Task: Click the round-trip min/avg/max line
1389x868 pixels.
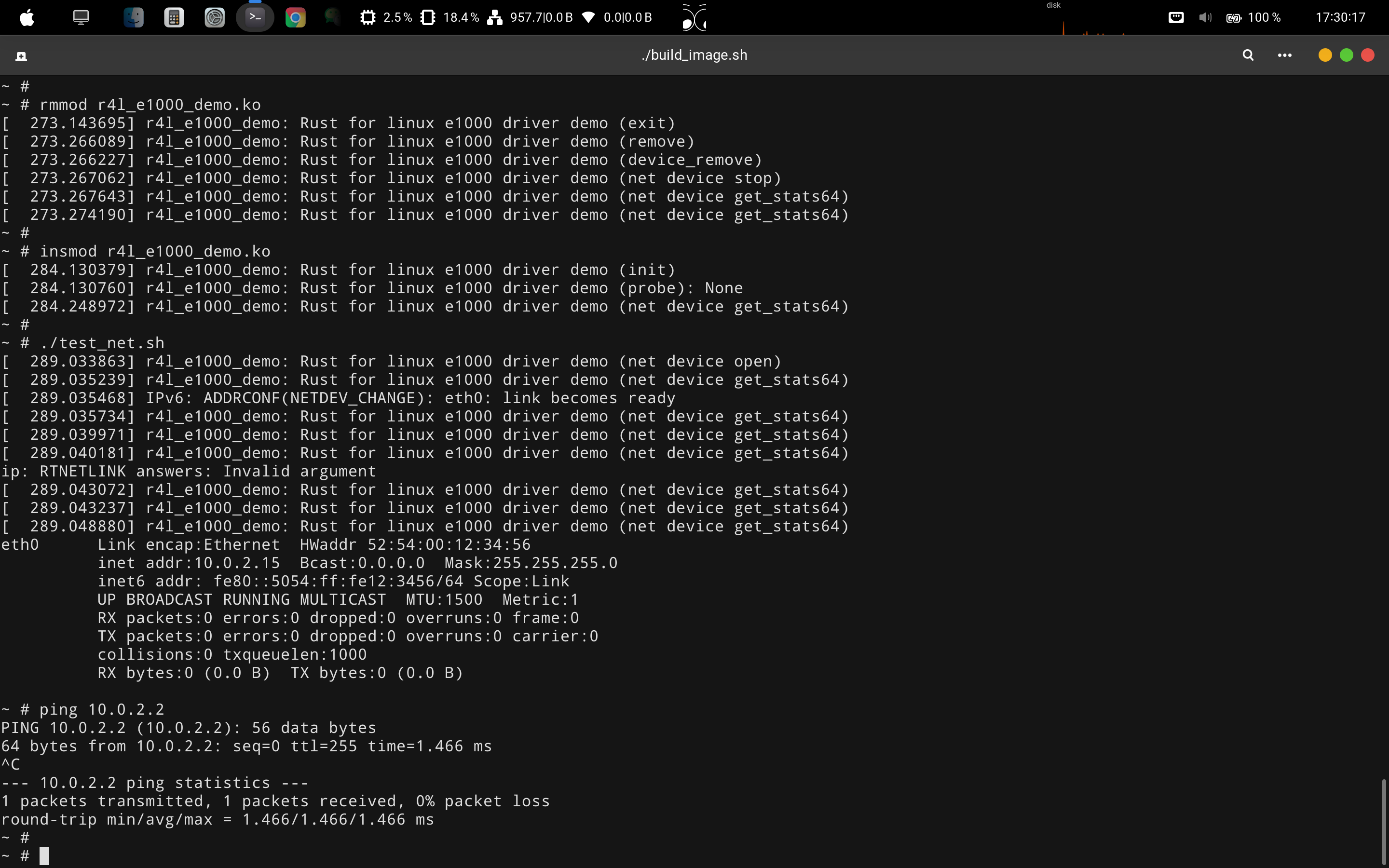Action: click(x=218, y=820)
